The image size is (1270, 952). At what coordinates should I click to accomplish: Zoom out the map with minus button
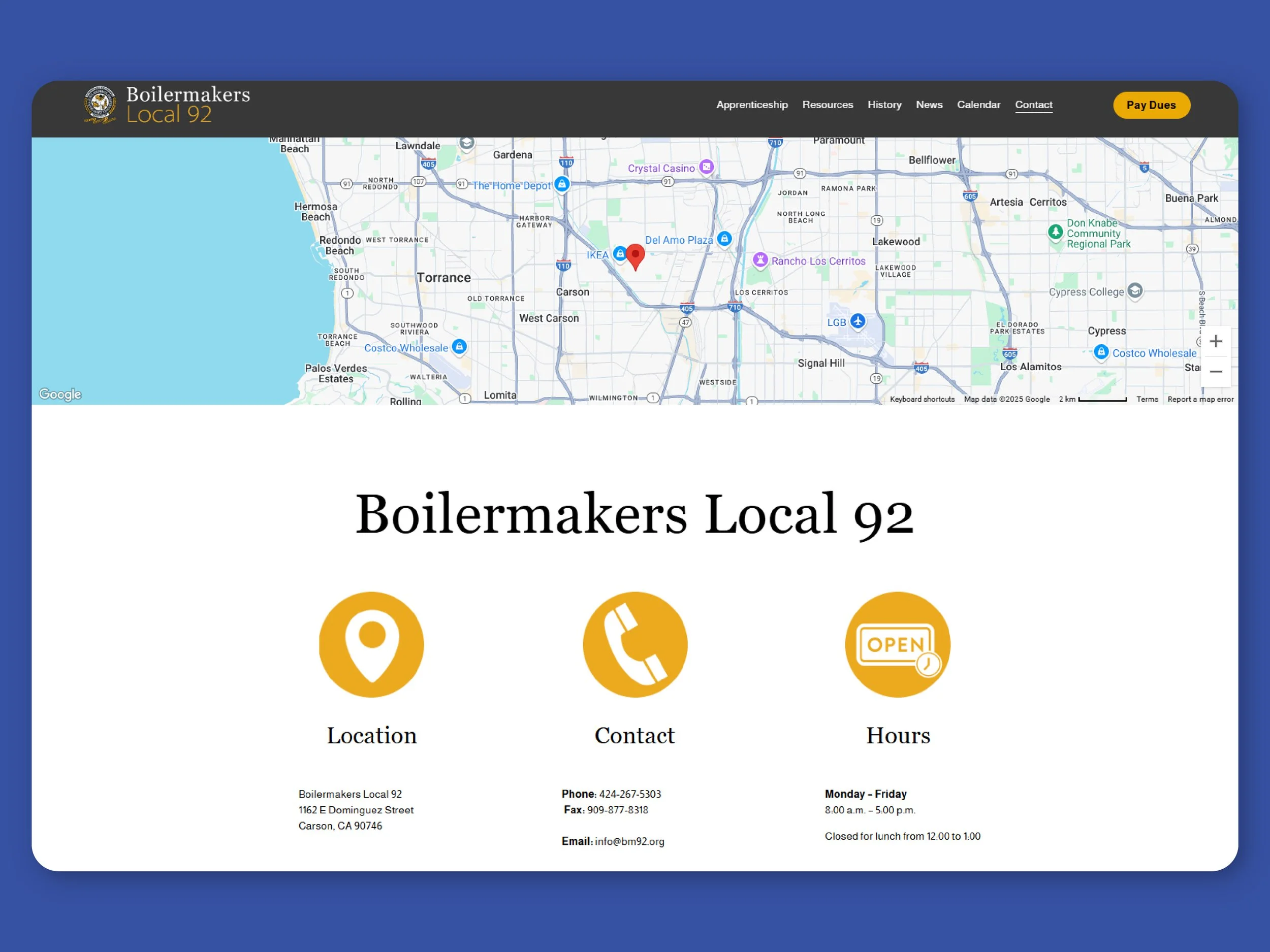point(1216,372)
